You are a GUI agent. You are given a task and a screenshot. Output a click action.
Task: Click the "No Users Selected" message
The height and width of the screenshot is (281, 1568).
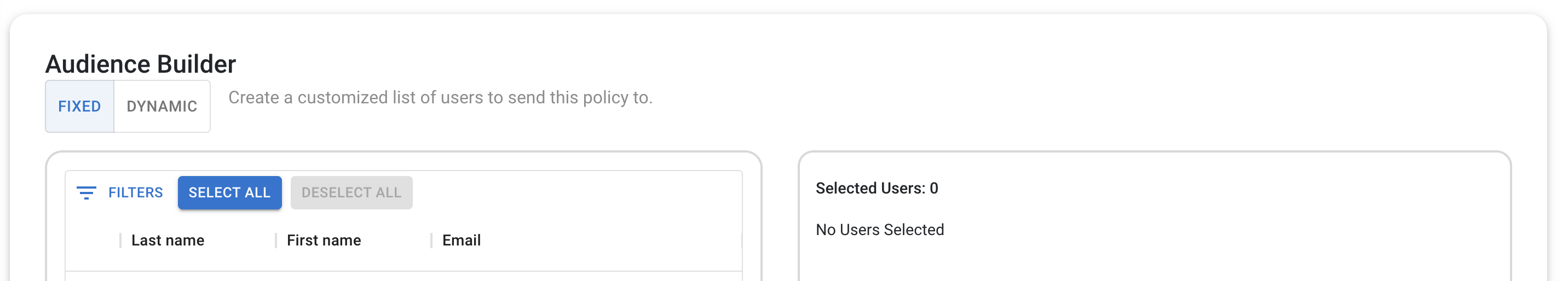880,230
